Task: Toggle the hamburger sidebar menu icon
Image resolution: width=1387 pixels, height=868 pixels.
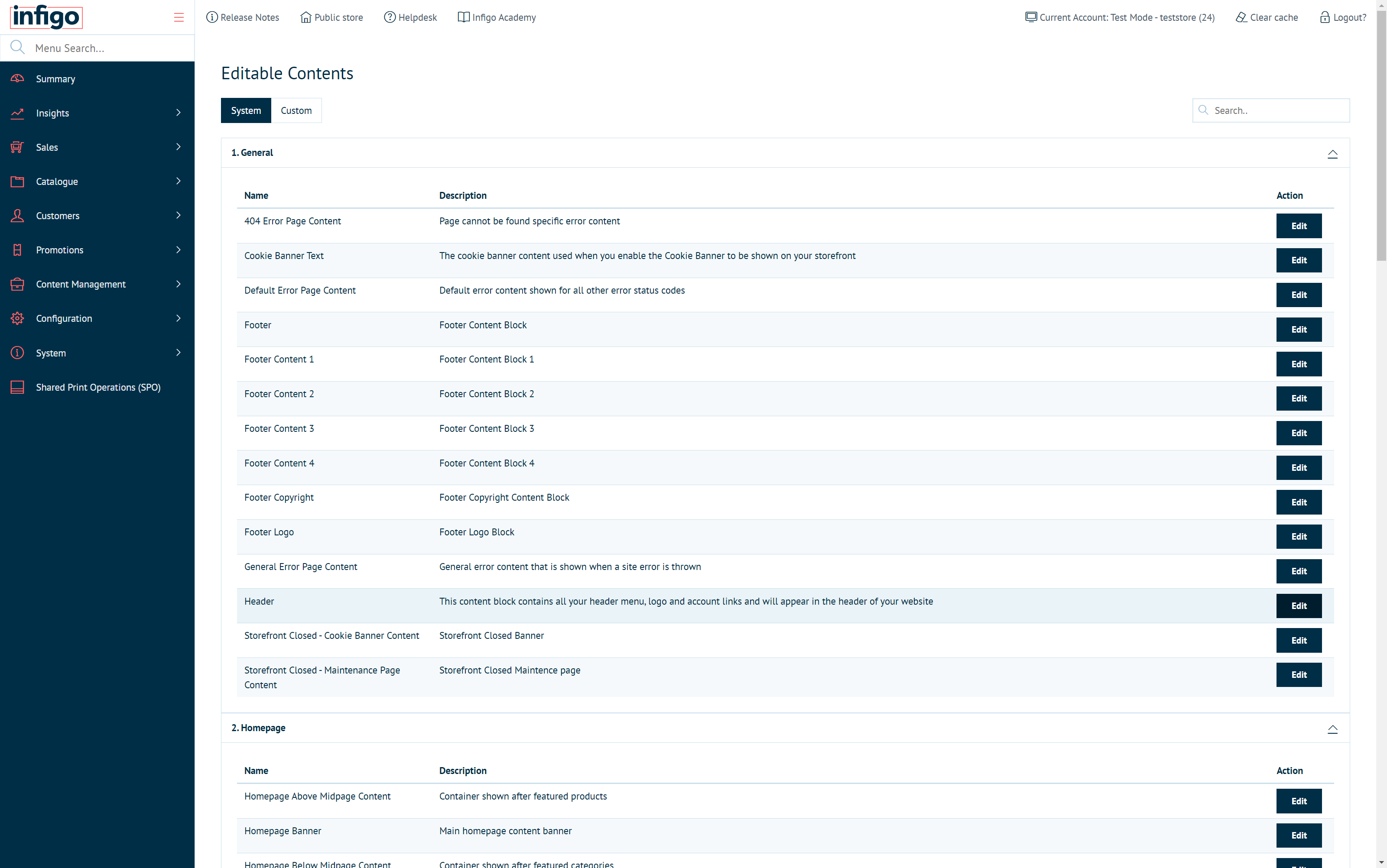Action: click(179, 17)
